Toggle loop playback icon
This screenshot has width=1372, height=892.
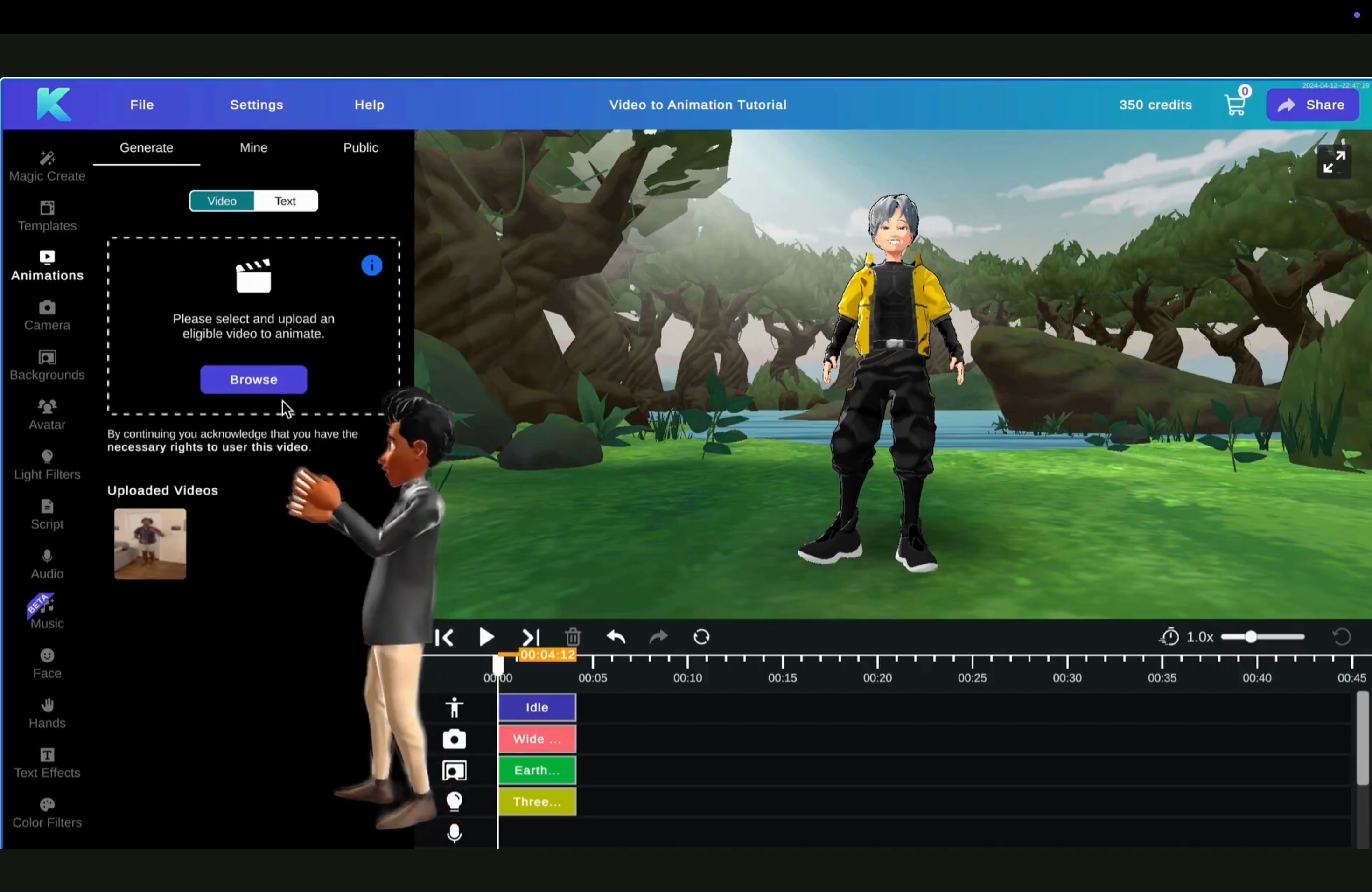701,637
